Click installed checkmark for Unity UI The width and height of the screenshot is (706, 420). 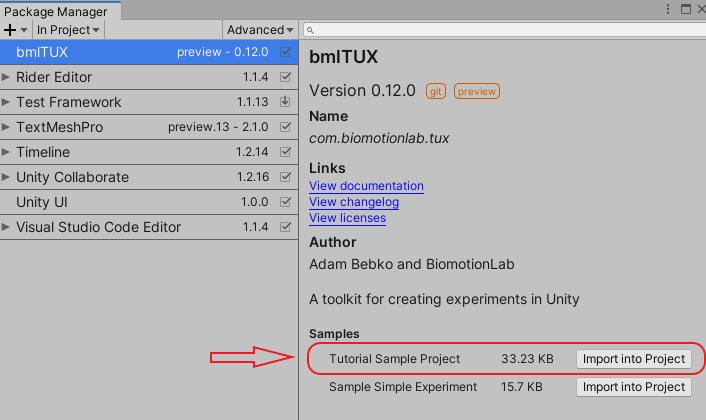(285, 202)
